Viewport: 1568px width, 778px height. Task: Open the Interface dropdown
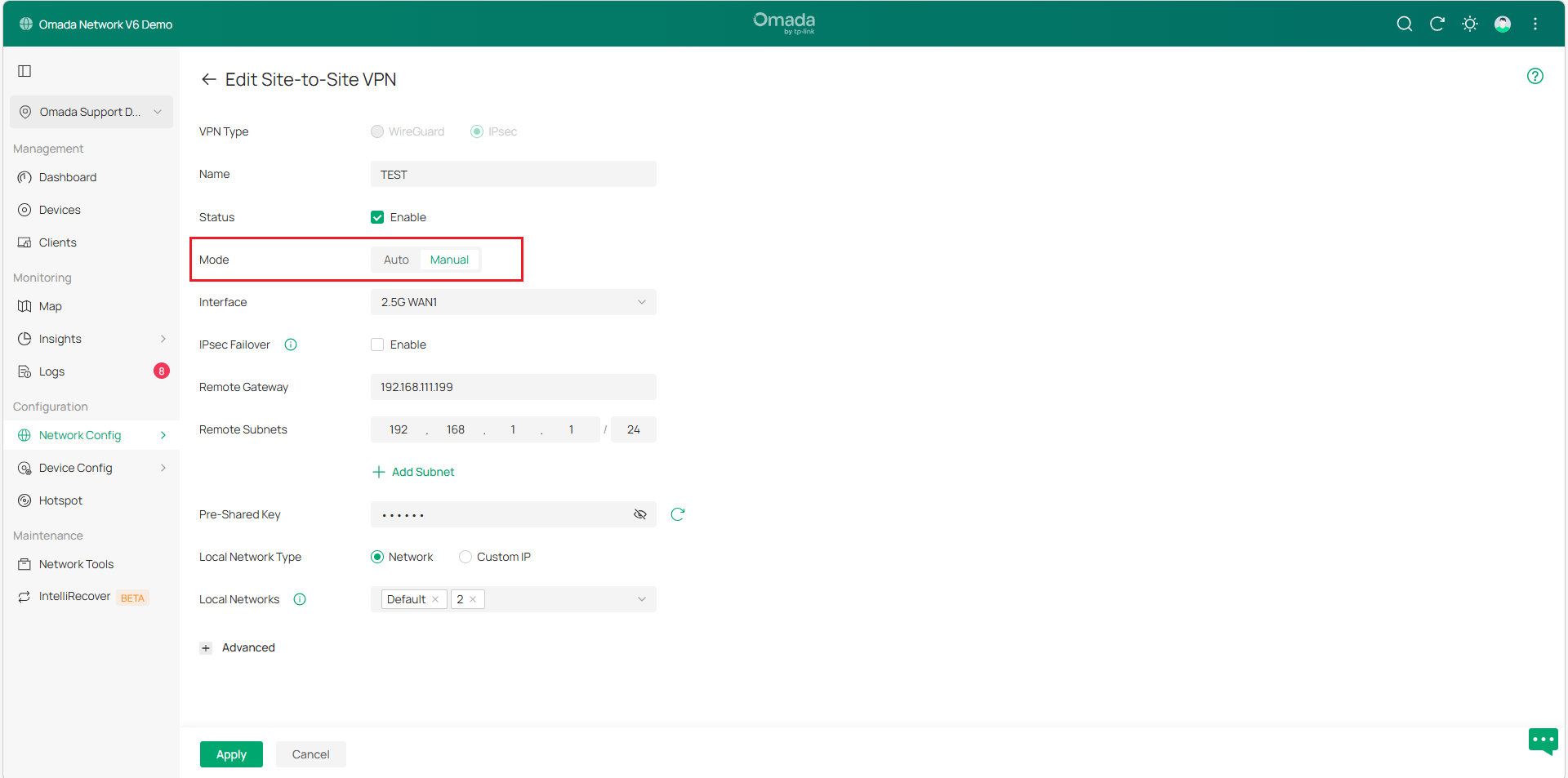pos(513,302)
